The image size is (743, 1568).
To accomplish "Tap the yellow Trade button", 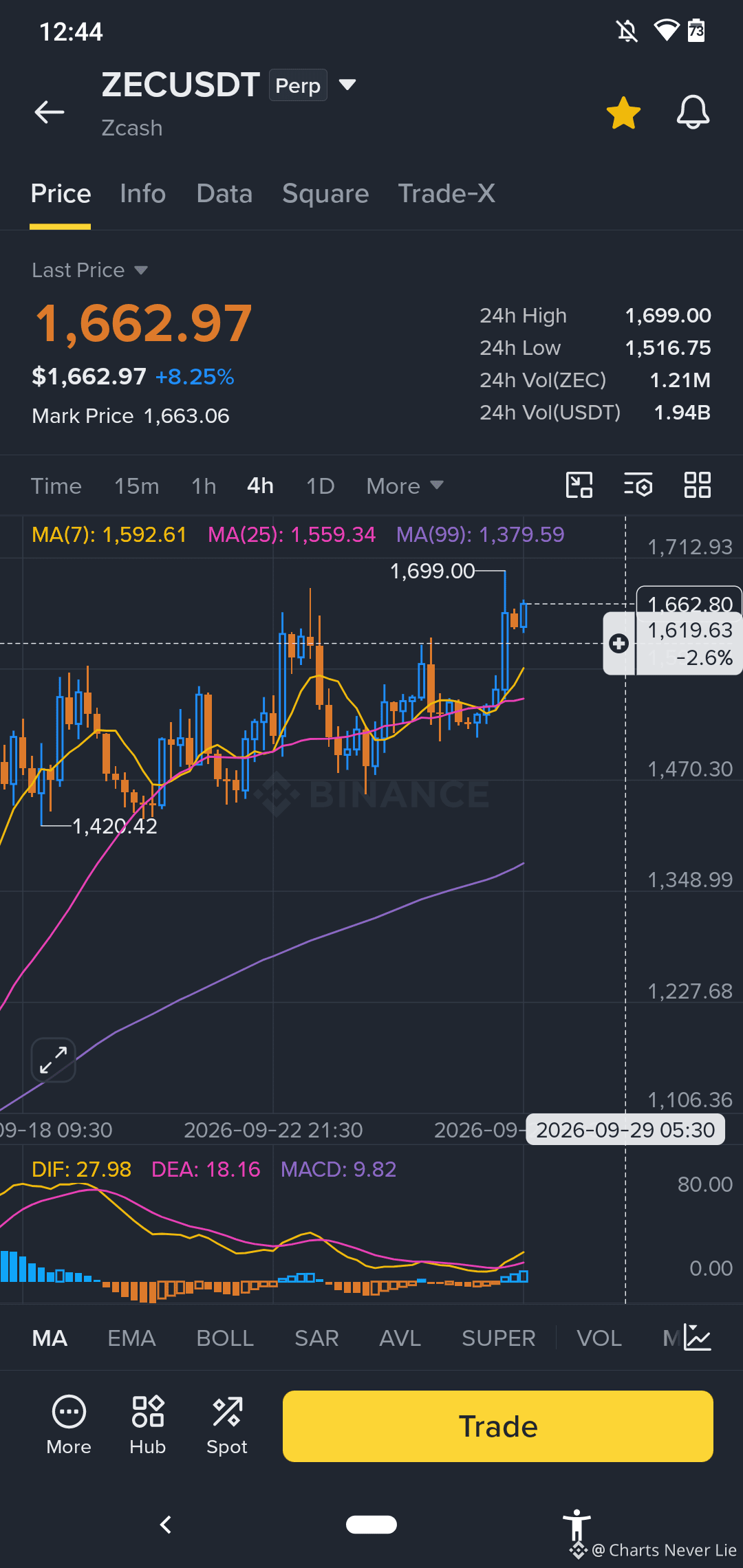I will (x=498, y=1426).
